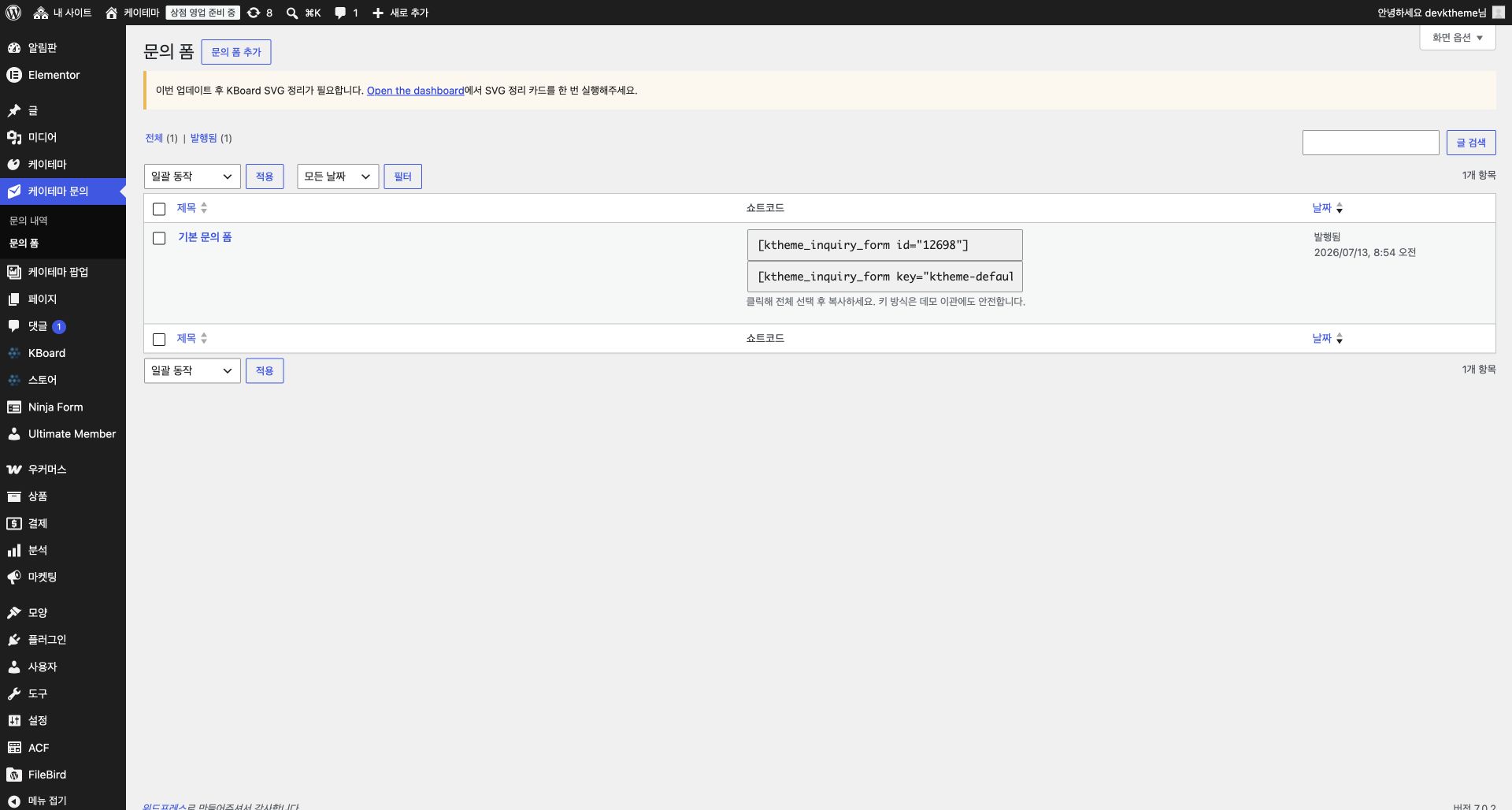Click the 문의 폼 추가 button
The image size is (1512, 810).
point(236,52)
